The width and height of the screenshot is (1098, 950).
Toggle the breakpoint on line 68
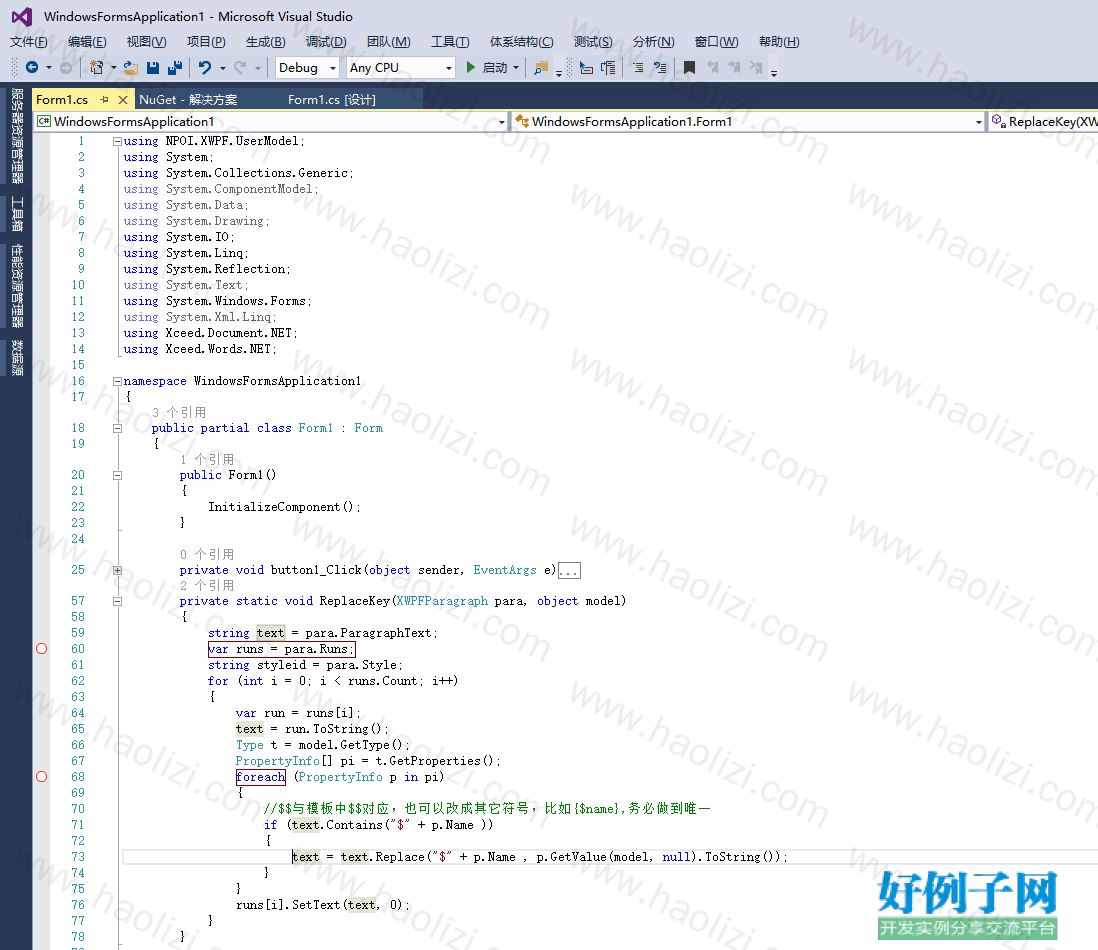coord(41,776)
